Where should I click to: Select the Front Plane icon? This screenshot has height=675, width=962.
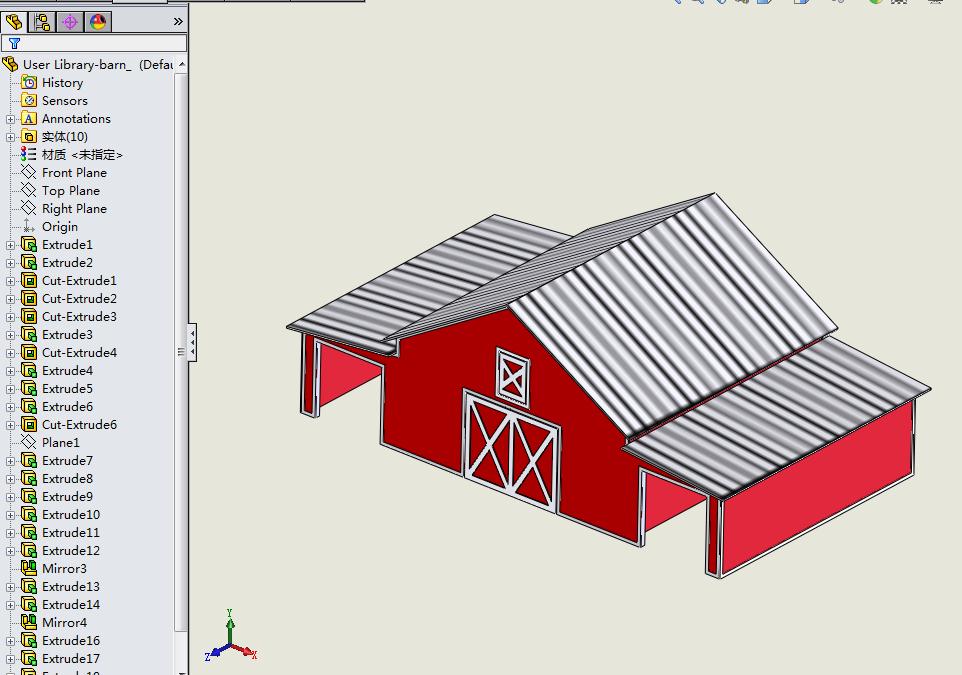[29, 172]
